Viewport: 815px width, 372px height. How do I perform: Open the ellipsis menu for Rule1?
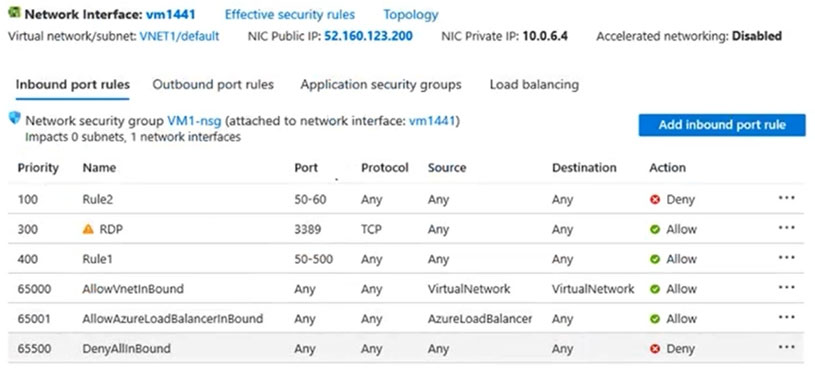[787, 258]
